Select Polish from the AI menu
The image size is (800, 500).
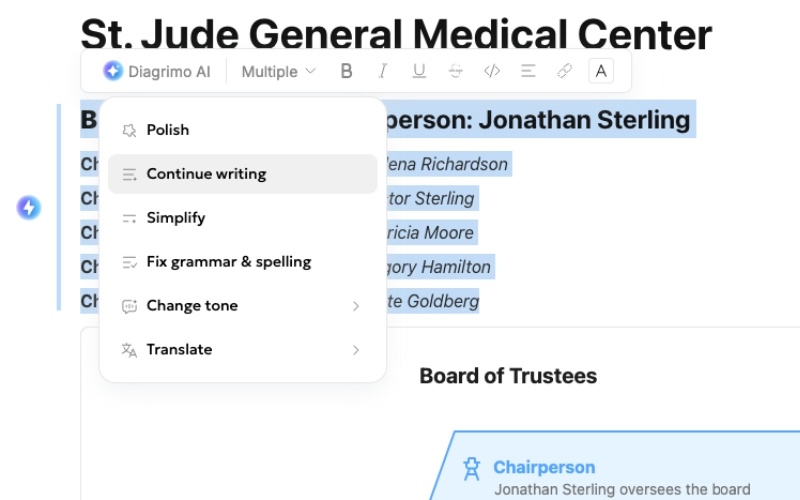pos(167,130)
